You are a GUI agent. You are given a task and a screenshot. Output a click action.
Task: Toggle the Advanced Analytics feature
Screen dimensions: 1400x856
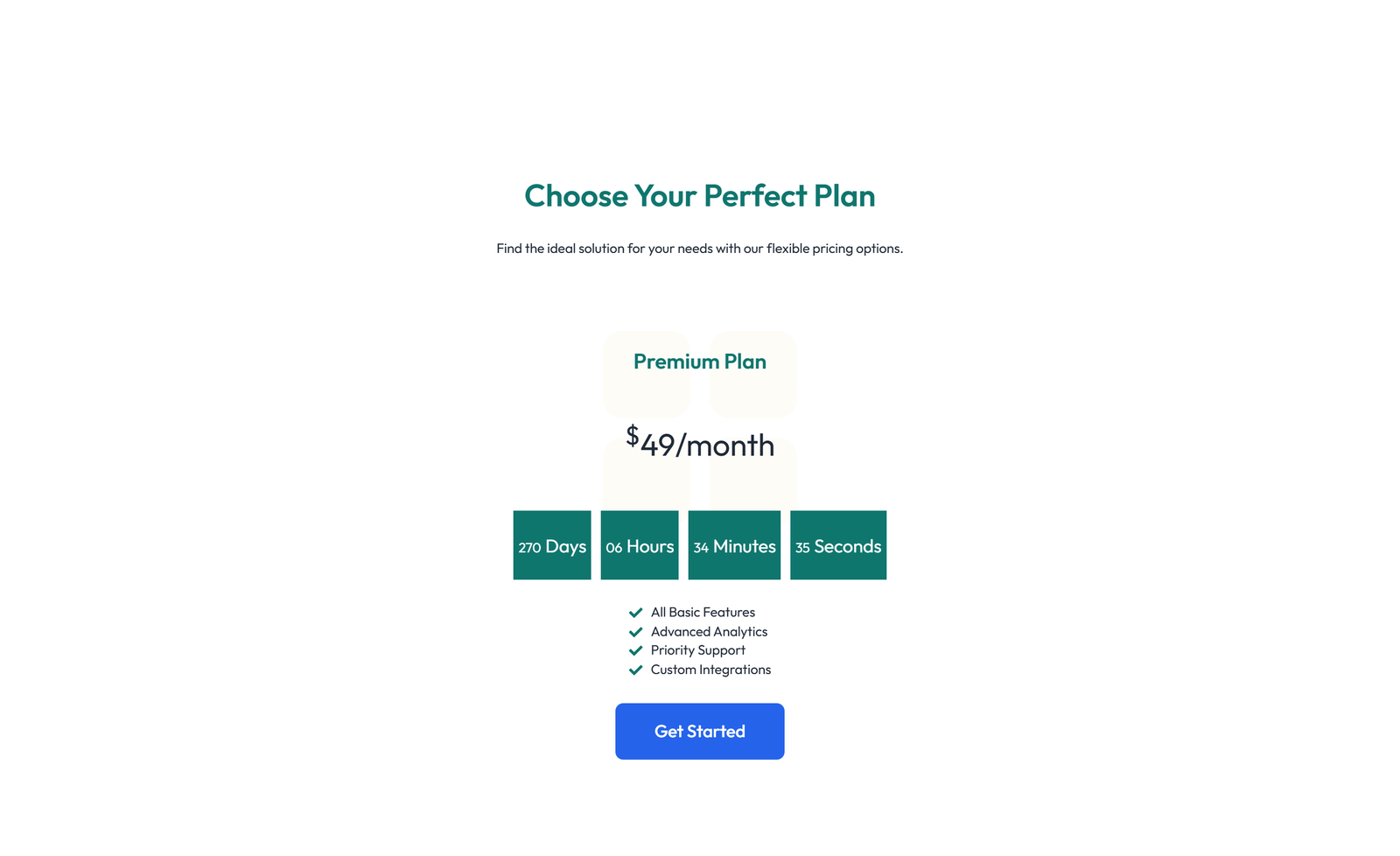point(709,632)
